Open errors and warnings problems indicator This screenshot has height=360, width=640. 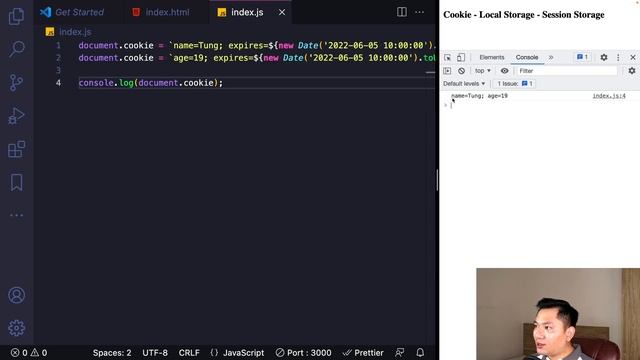[x=29, y=353]
